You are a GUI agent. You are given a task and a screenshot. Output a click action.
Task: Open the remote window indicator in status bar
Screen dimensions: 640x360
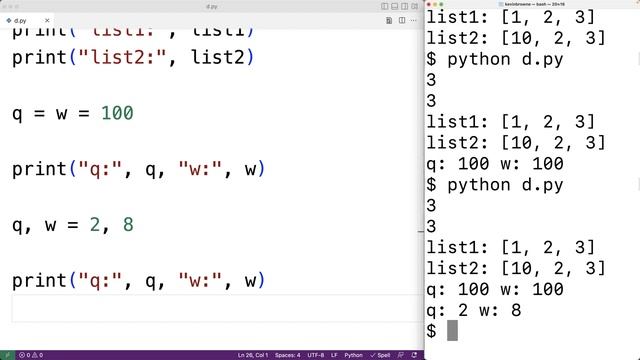point(7,355)
